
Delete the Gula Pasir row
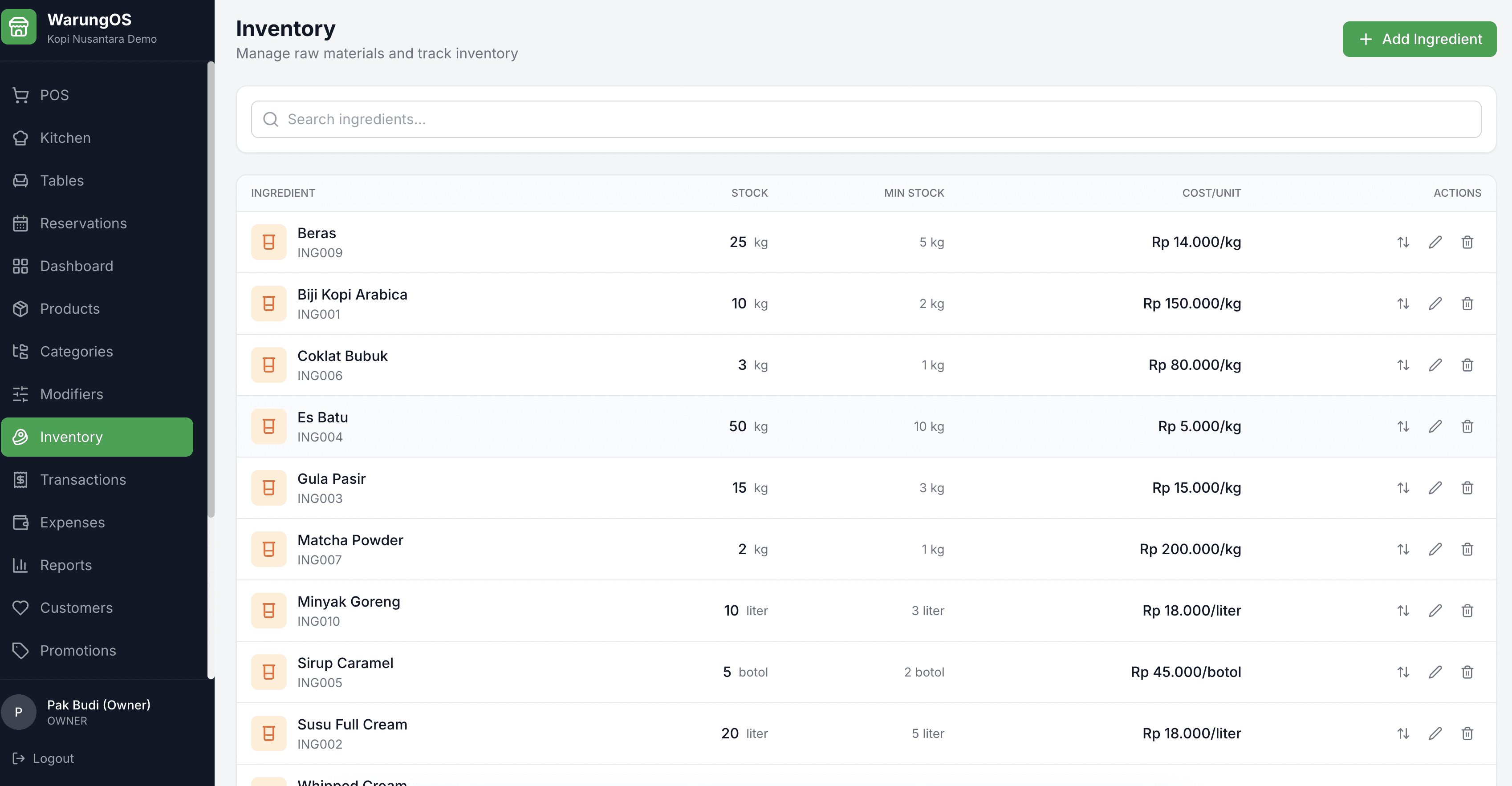click(1467, 488)
